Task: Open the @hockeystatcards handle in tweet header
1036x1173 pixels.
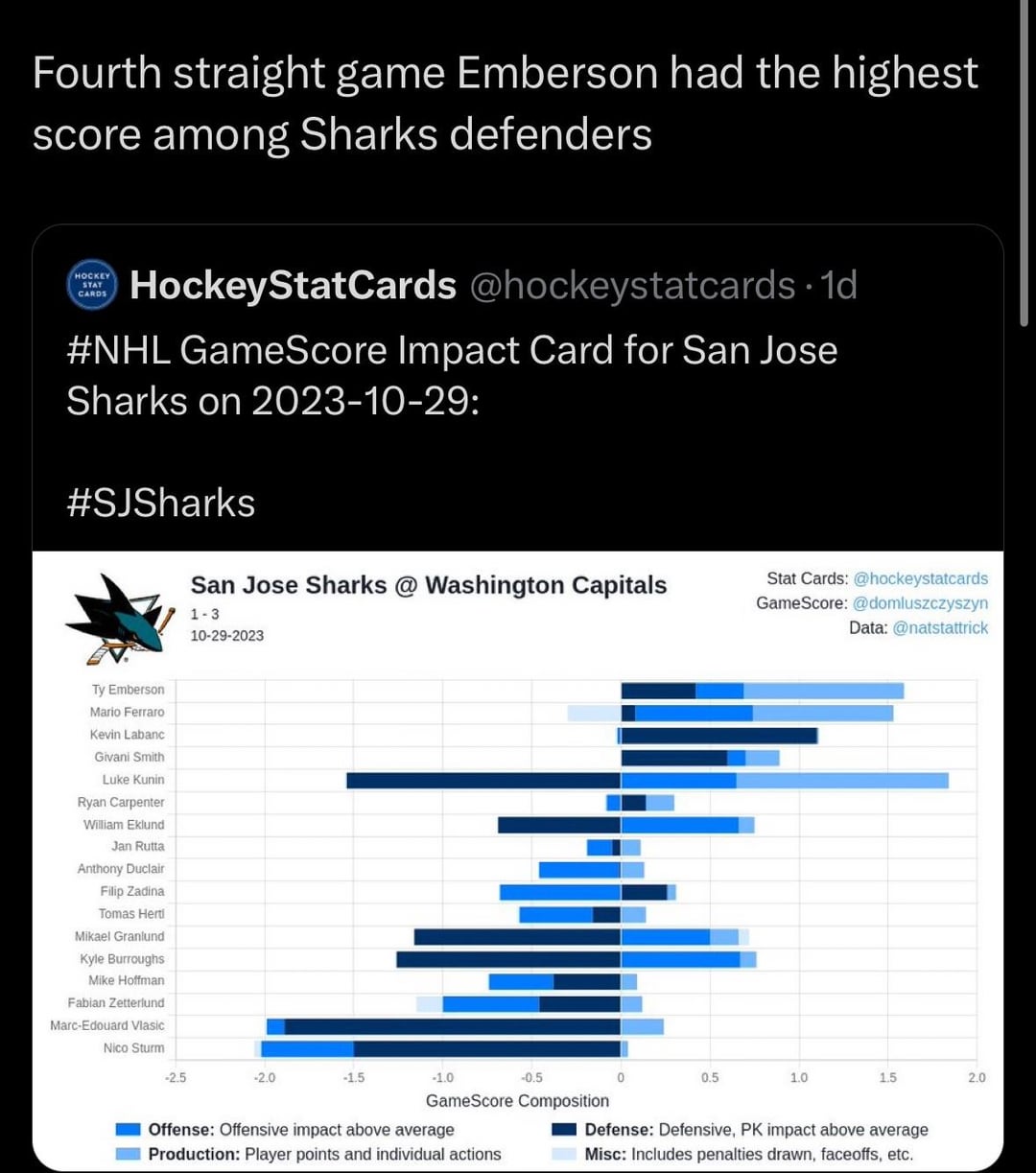Action: (633, 285)
